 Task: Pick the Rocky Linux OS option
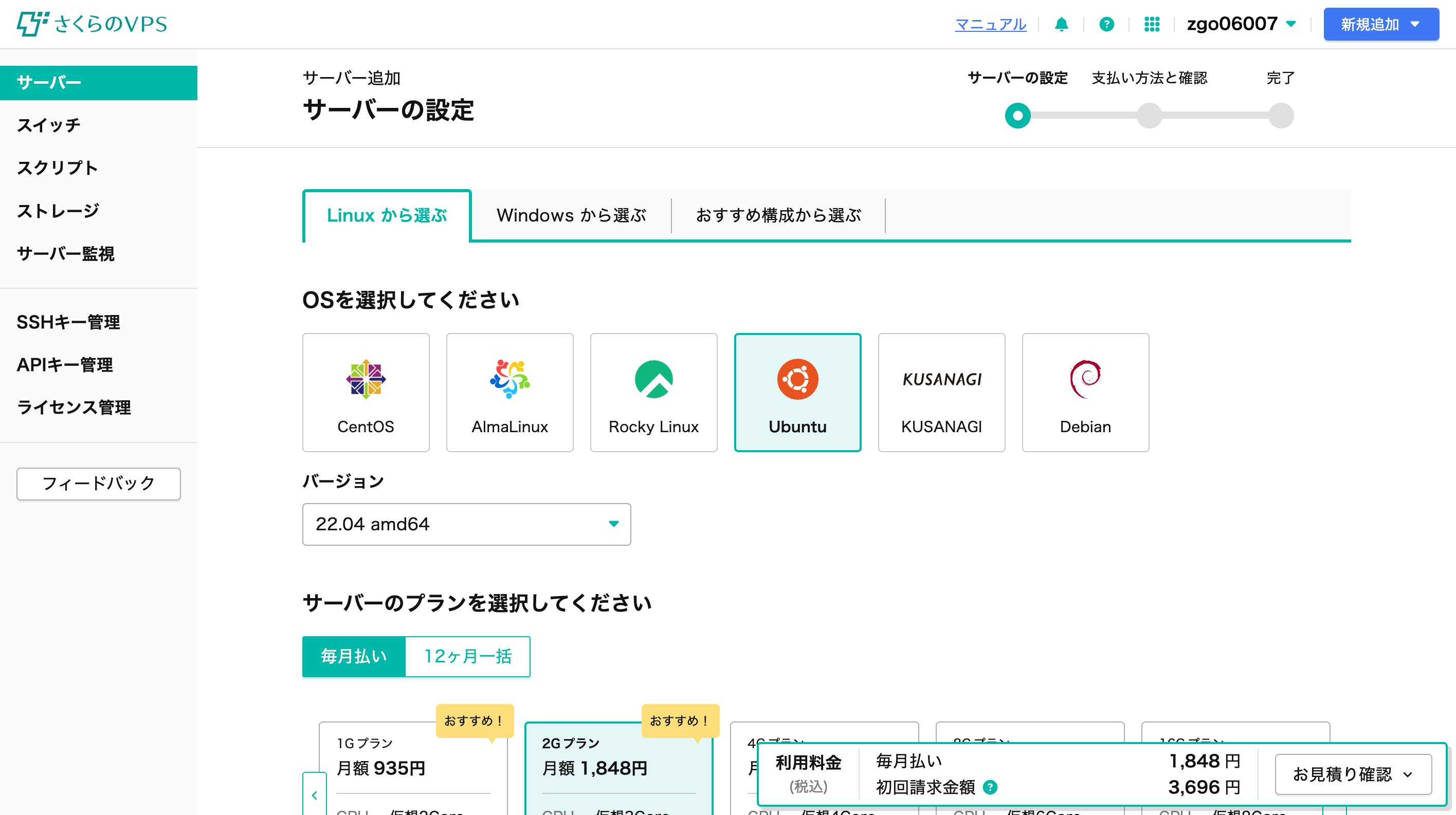click(653, 392)
